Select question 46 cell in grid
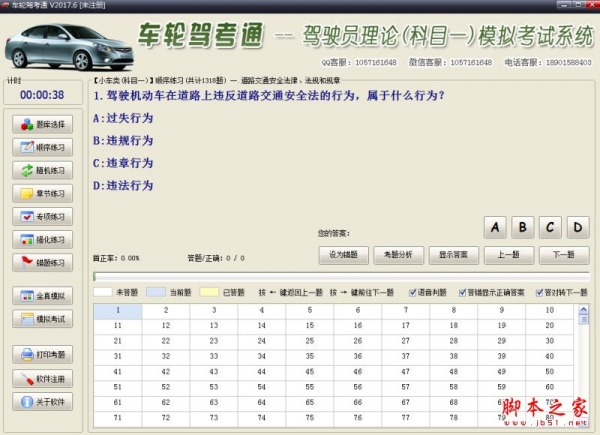This screenshot has width=600, height=435. click(x=357, y=372)
